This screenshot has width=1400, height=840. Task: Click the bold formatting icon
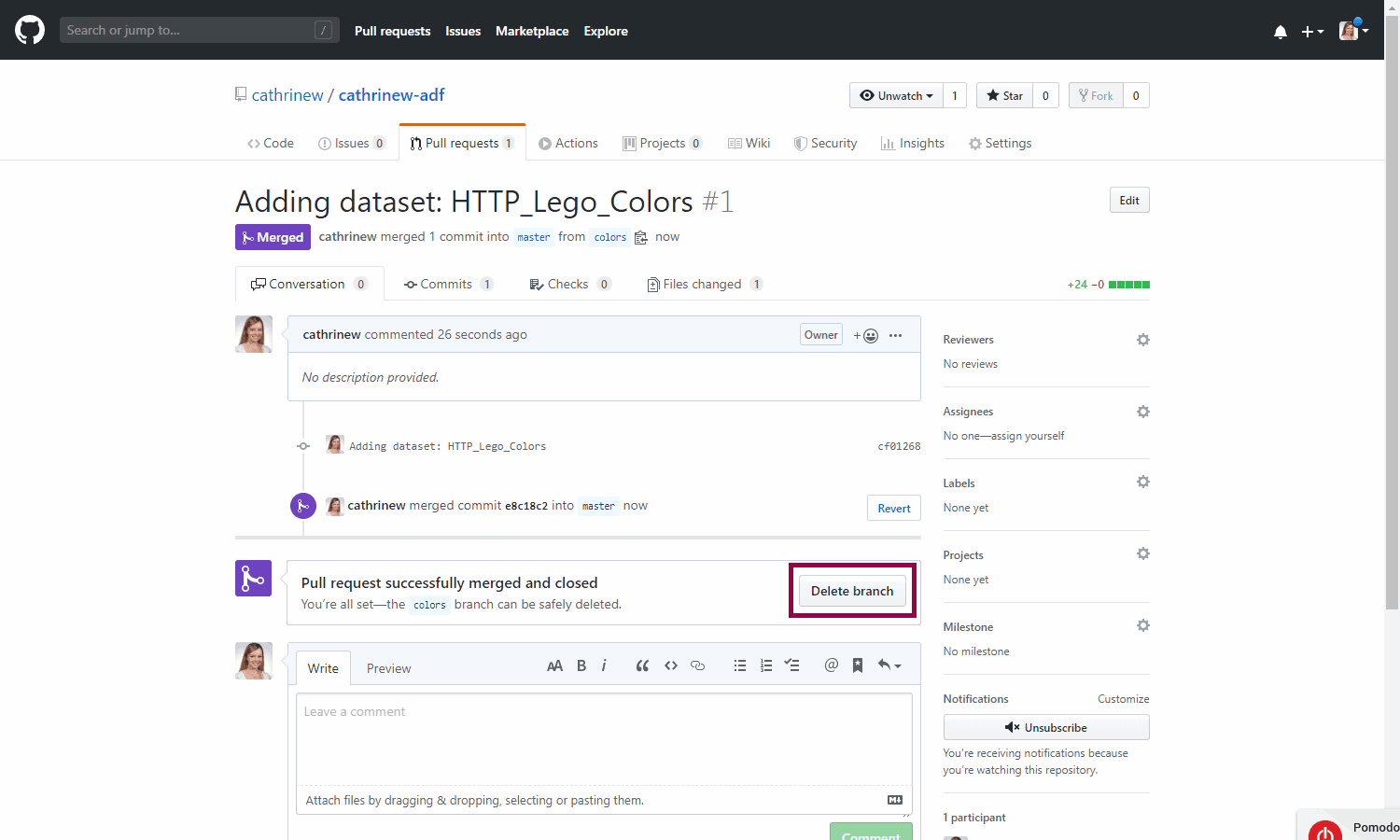[581, 665]
